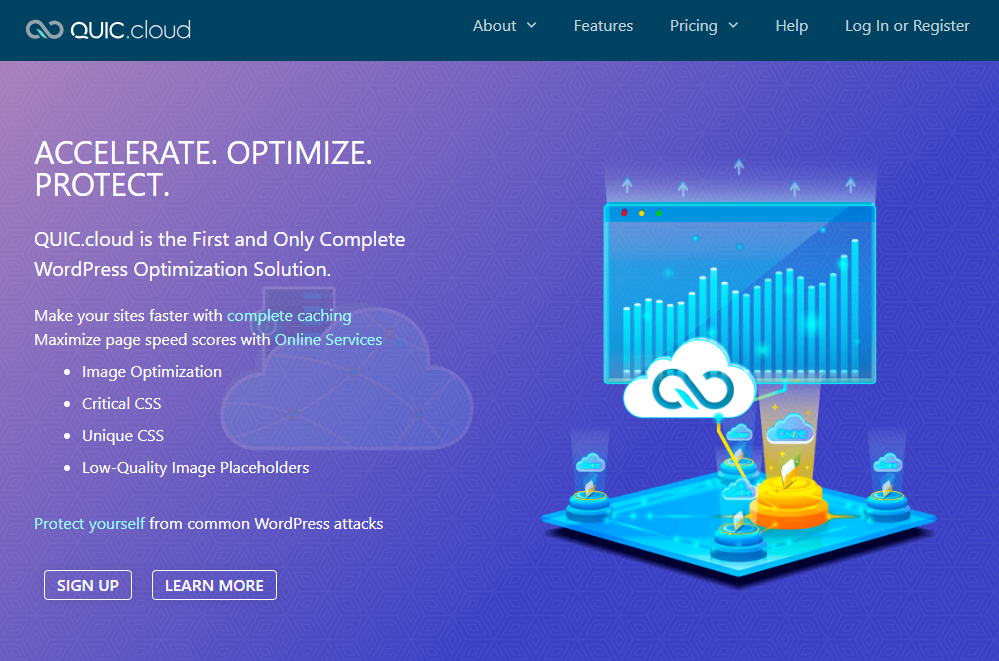Click "First and Only Complete" subheading text
Screen dimensions: 999x661
click(299, 240)
